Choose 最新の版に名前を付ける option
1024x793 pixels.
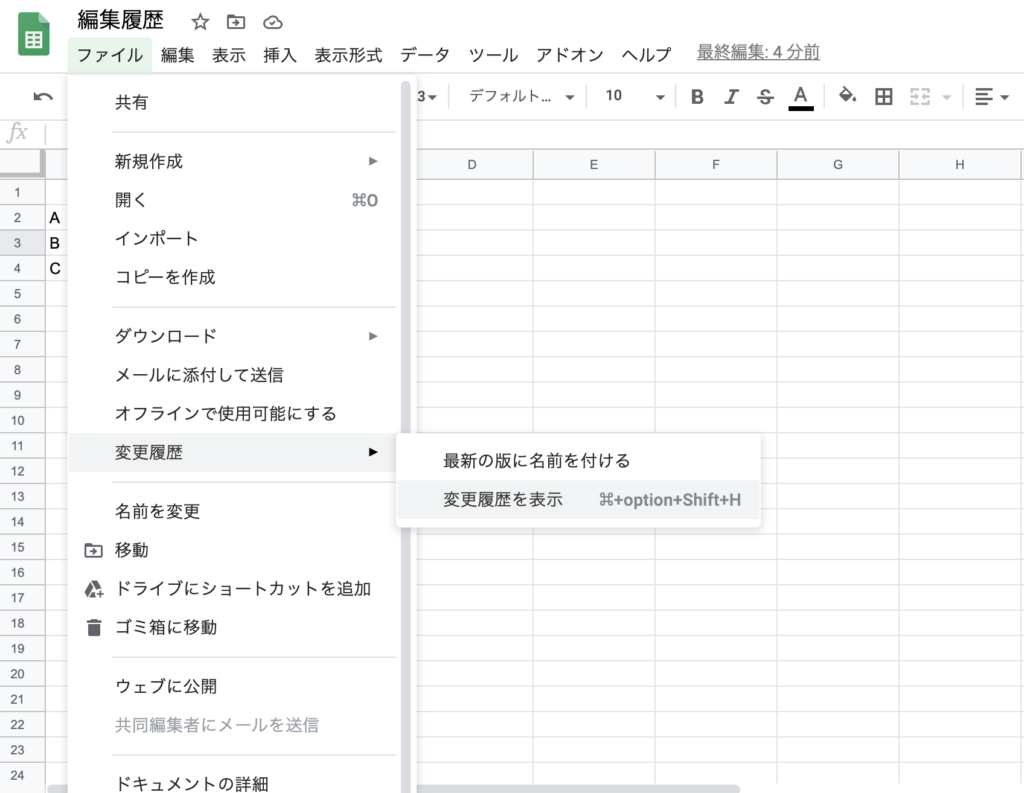(536, 460)
